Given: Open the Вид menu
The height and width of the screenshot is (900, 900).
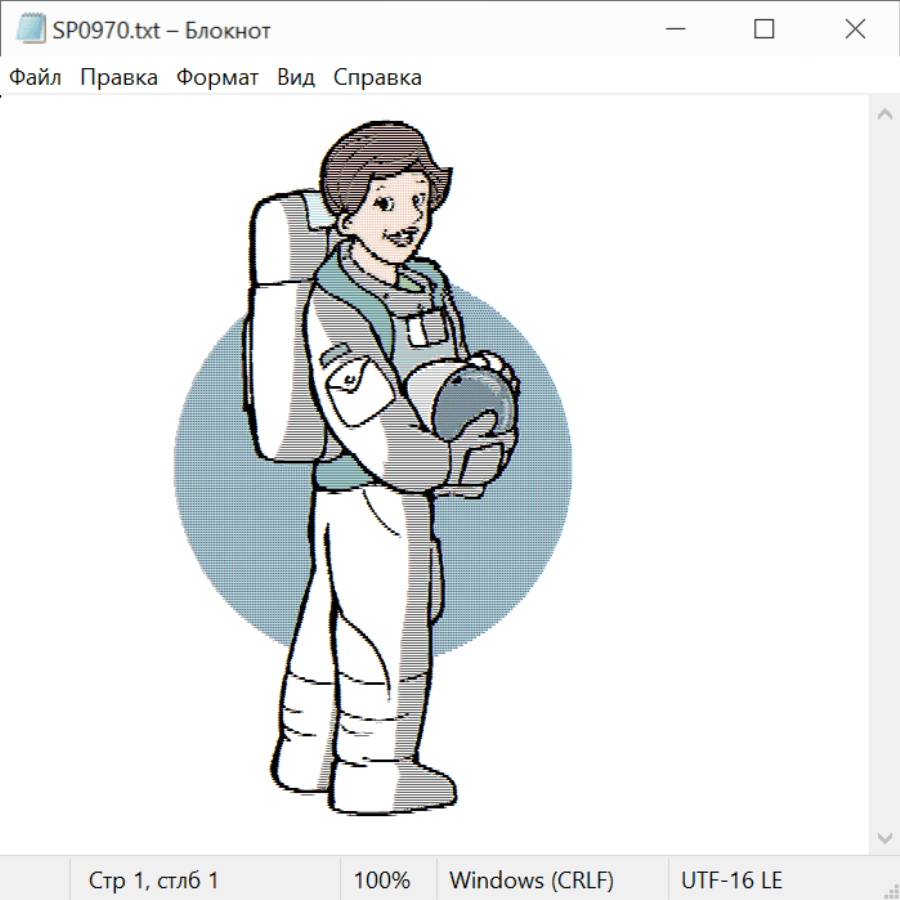Looking at the screenshot, I should pos(296,77).
